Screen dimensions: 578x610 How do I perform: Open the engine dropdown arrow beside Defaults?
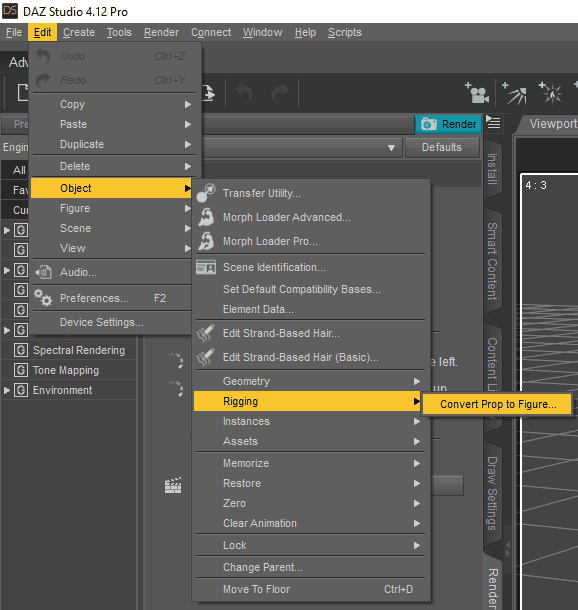point(391,147)
